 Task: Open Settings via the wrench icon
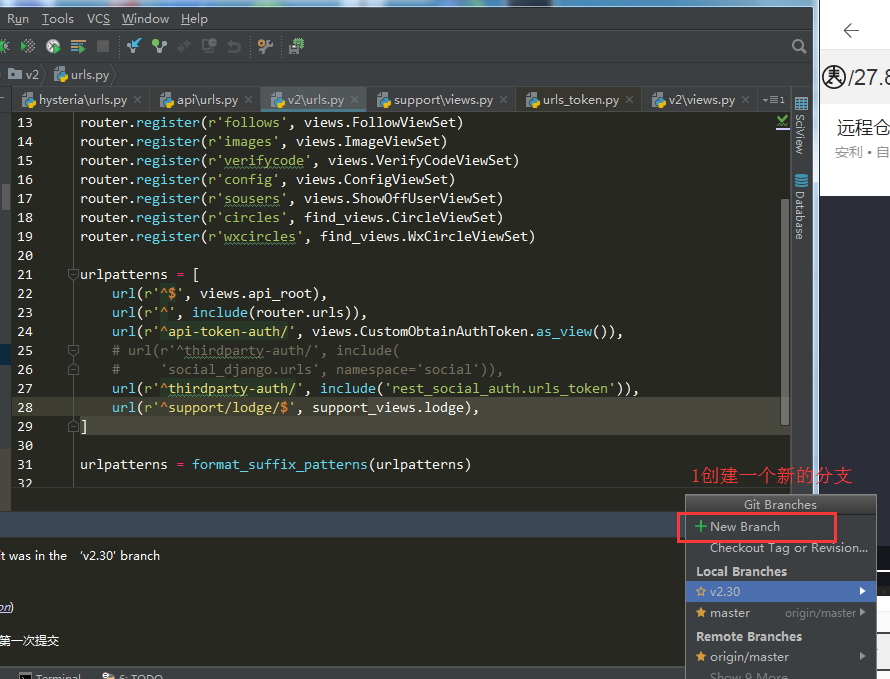[x=265, y=46]
